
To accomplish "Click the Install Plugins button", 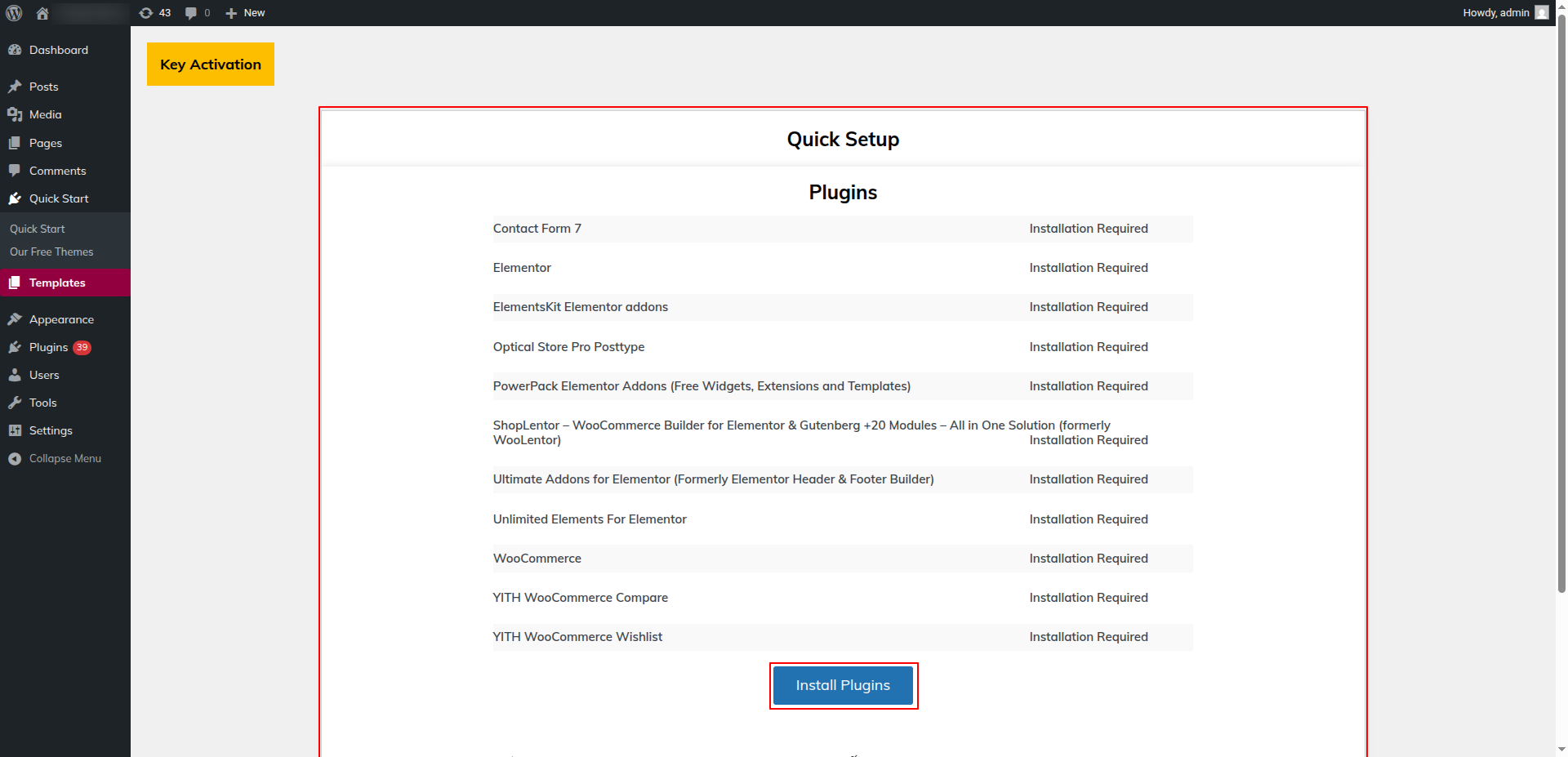I will click(x=843, y=685).
